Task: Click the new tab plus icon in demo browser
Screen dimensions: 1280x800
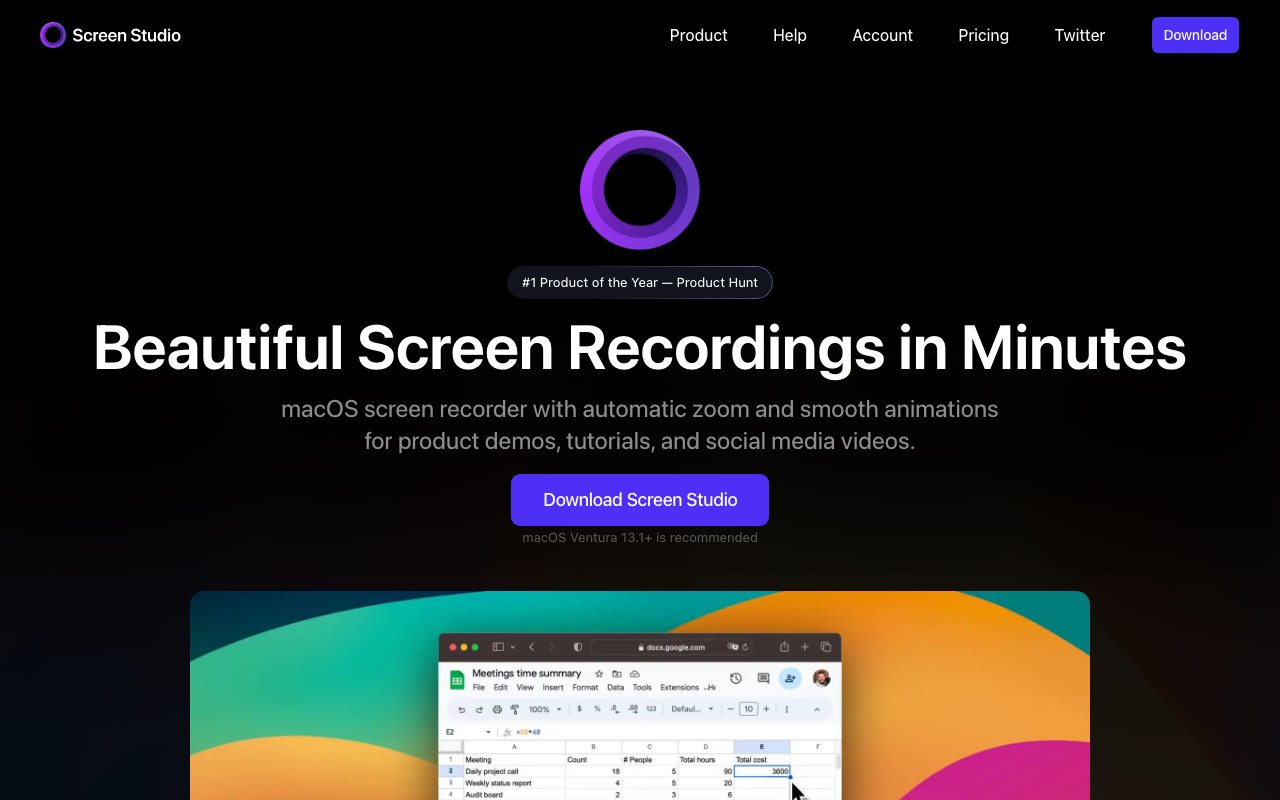Action: 805,647
